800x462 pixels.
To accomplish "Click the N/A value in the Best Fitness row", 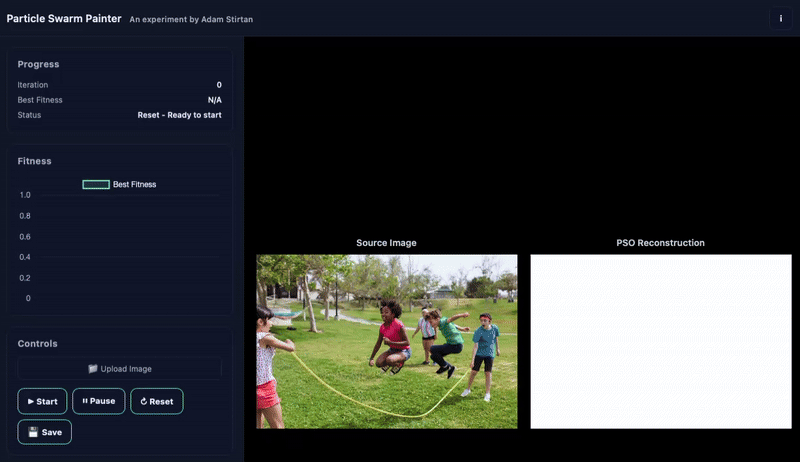I will pos(214,100).
